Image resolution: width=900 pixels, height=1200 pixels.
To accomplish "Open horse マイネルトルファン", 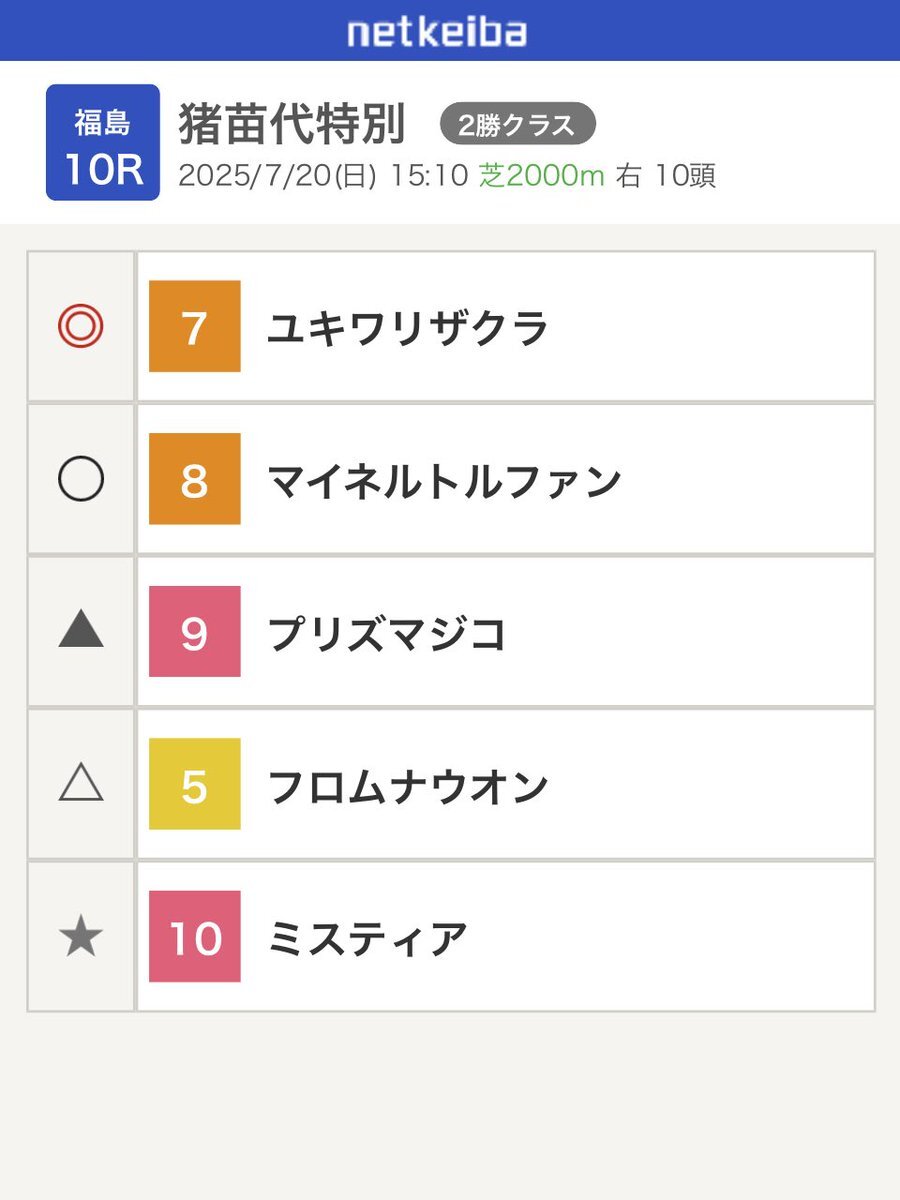I will (444, 481).
